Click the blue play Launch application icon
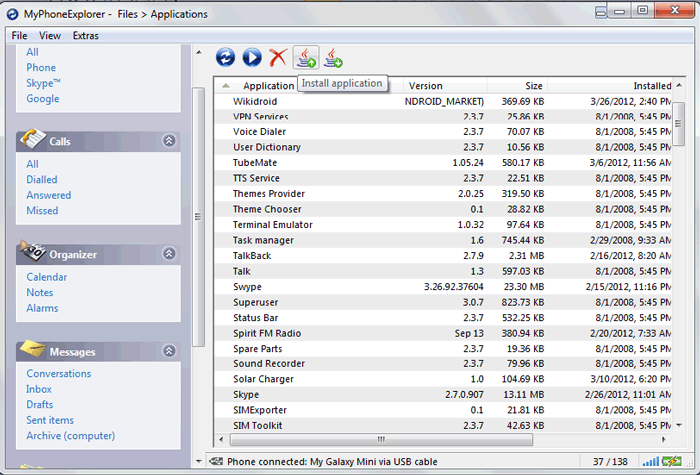The width and height of the screenshot is (700, 475). pyautogui.click(x=252, y=58)
